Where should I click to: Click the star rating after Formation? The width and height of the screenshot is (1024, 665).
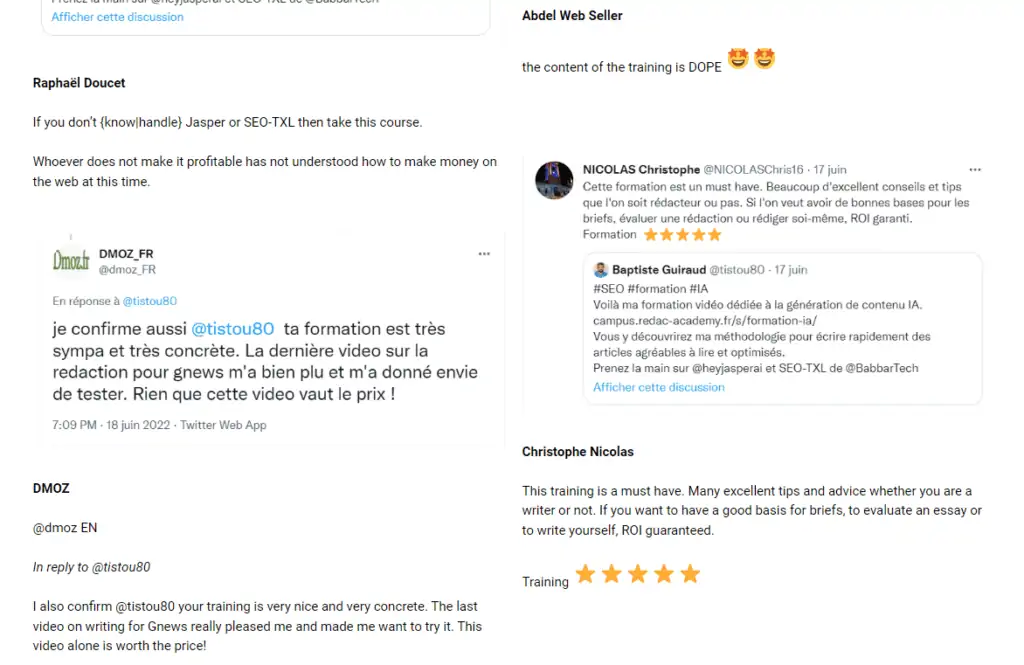click(682, 235)
